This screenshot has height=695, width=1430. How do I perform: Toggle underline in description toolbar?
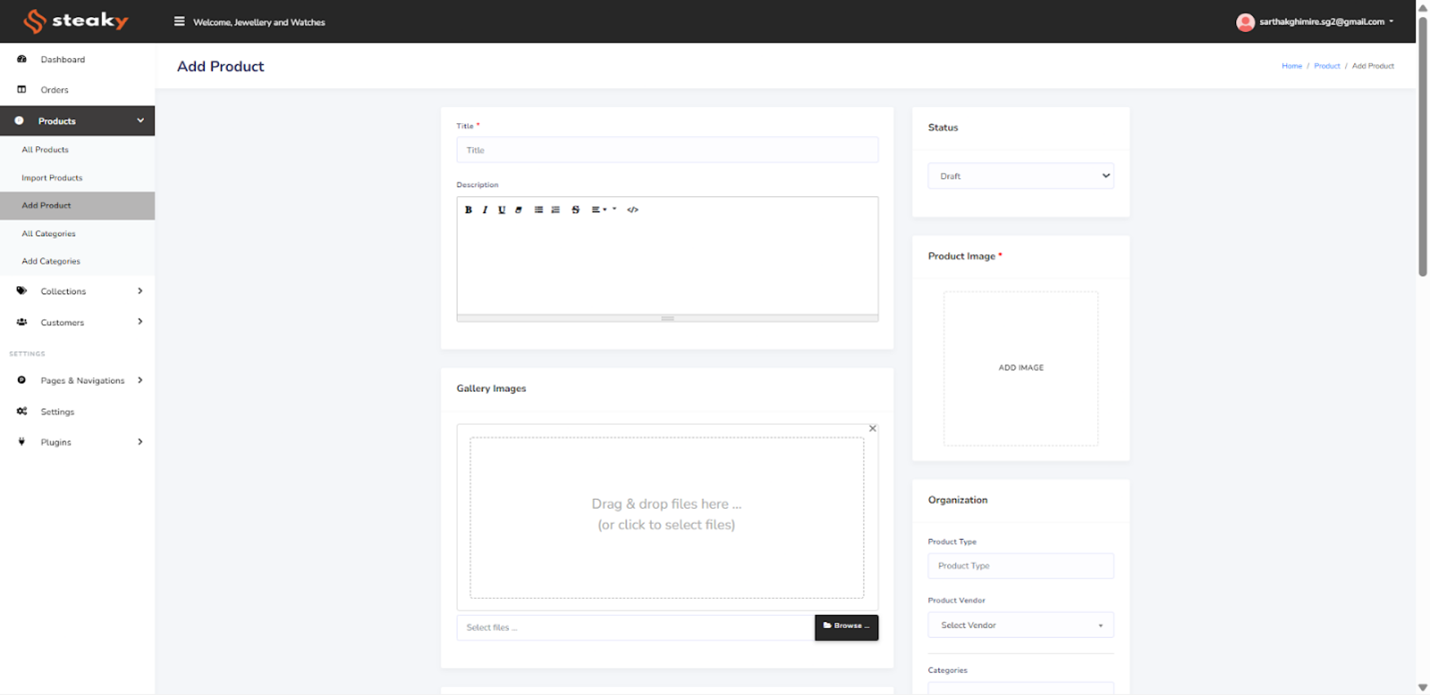tap(502, 210)
